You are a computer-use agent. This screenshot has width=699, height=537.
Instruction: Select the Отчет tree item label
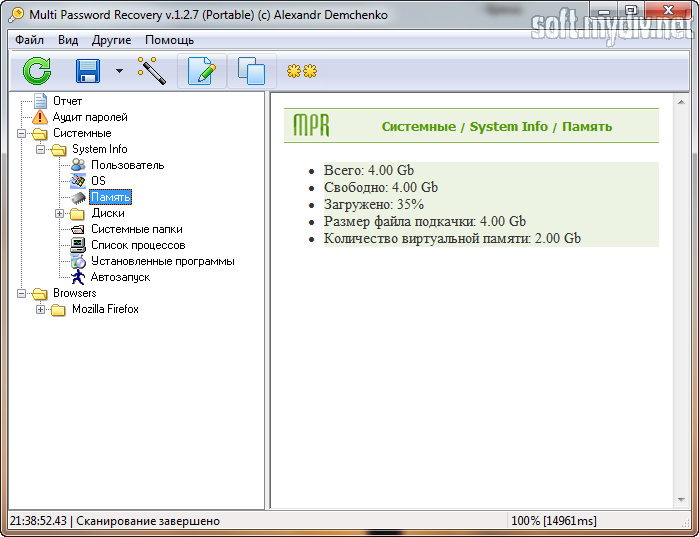tap(67, 101)
